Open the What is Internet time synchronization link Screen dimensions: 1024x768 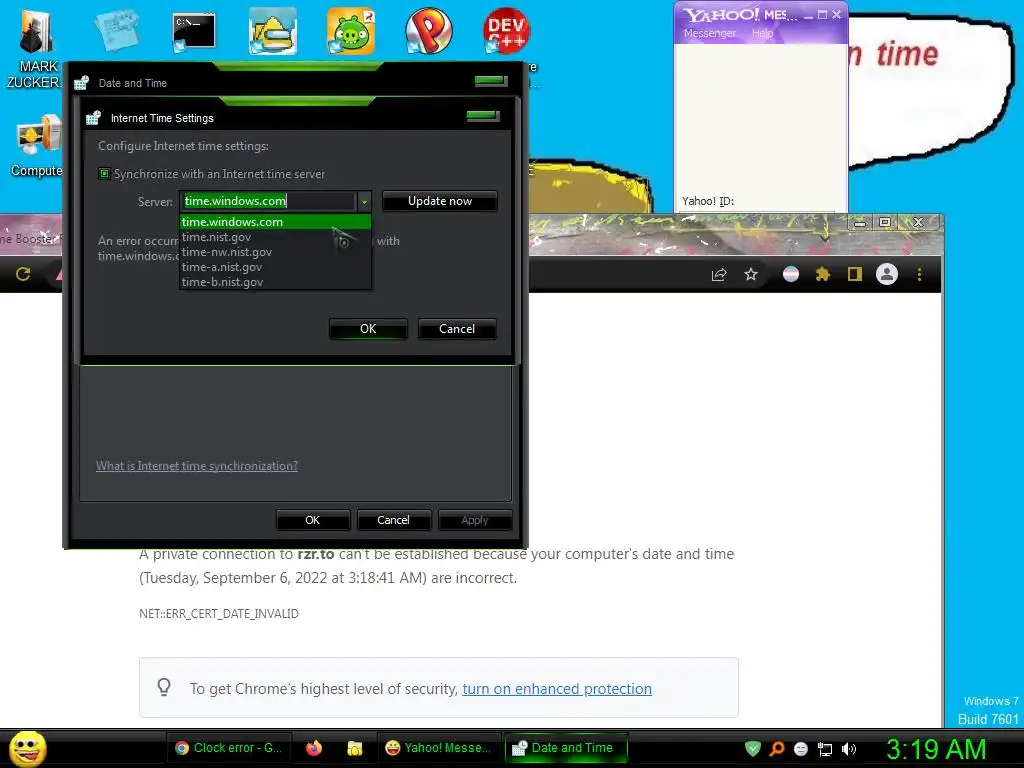coord(197,466)
